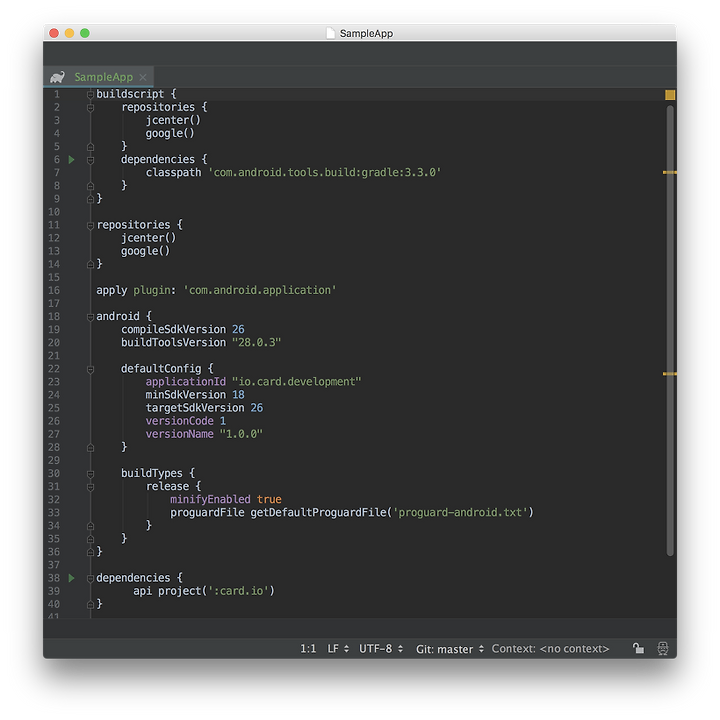720x720 pixels.
Task: Click 'proguard-android.txt' string
Action: tap(461, 512)
